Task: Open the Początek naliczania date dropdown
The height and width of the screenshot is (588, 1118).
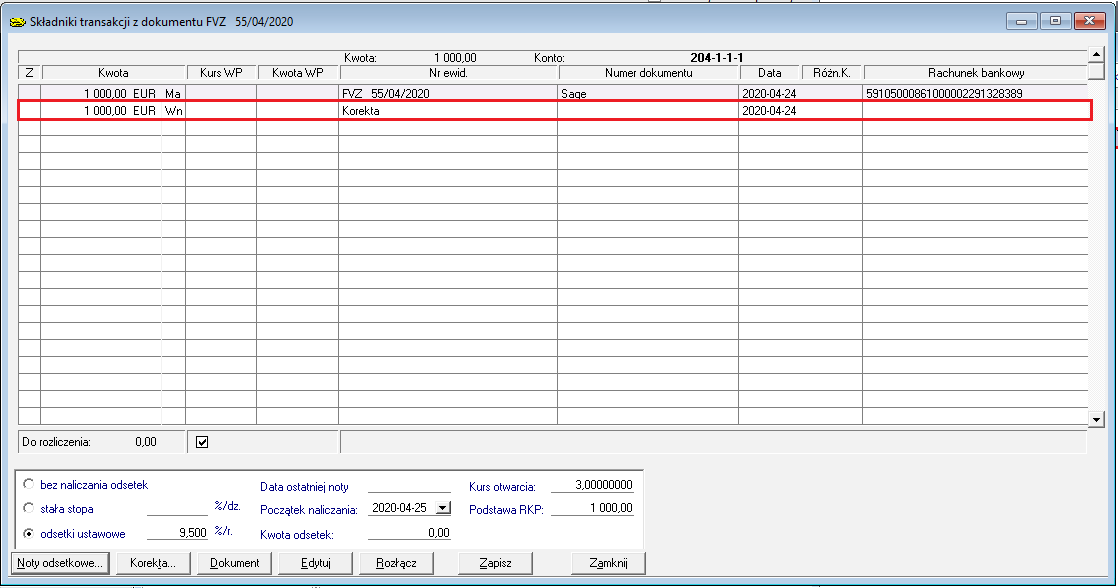Action: [443, 508]
